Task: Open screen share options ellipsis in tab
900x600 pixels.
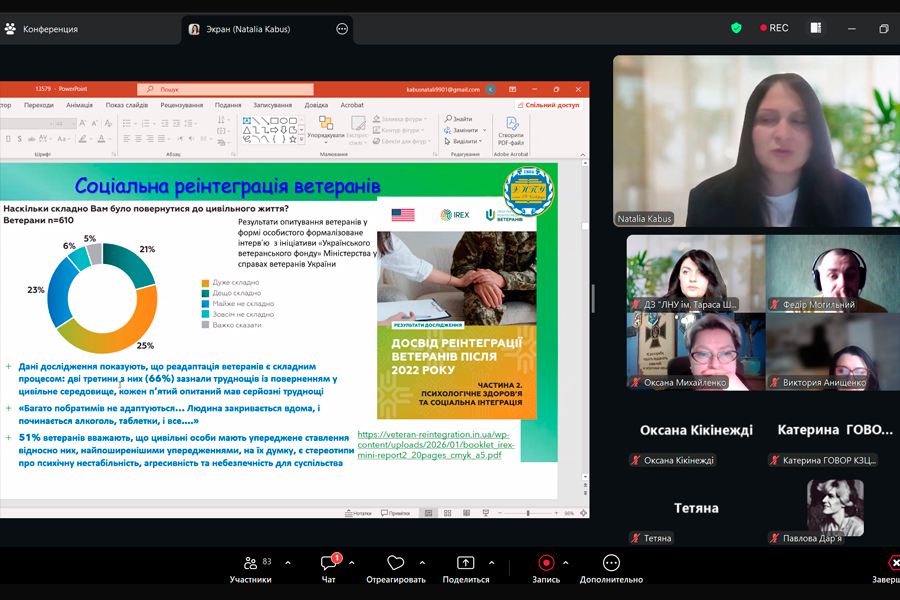Action: pos(342,29)
